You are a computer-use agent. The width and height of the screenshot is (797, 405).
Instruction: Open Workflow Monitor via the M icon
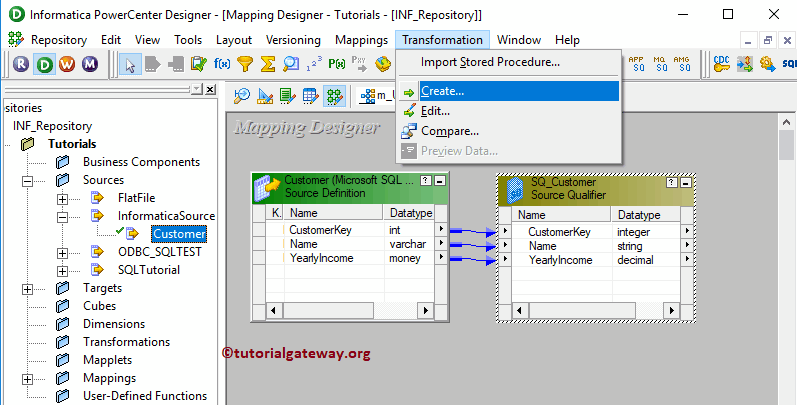(90, 65)
